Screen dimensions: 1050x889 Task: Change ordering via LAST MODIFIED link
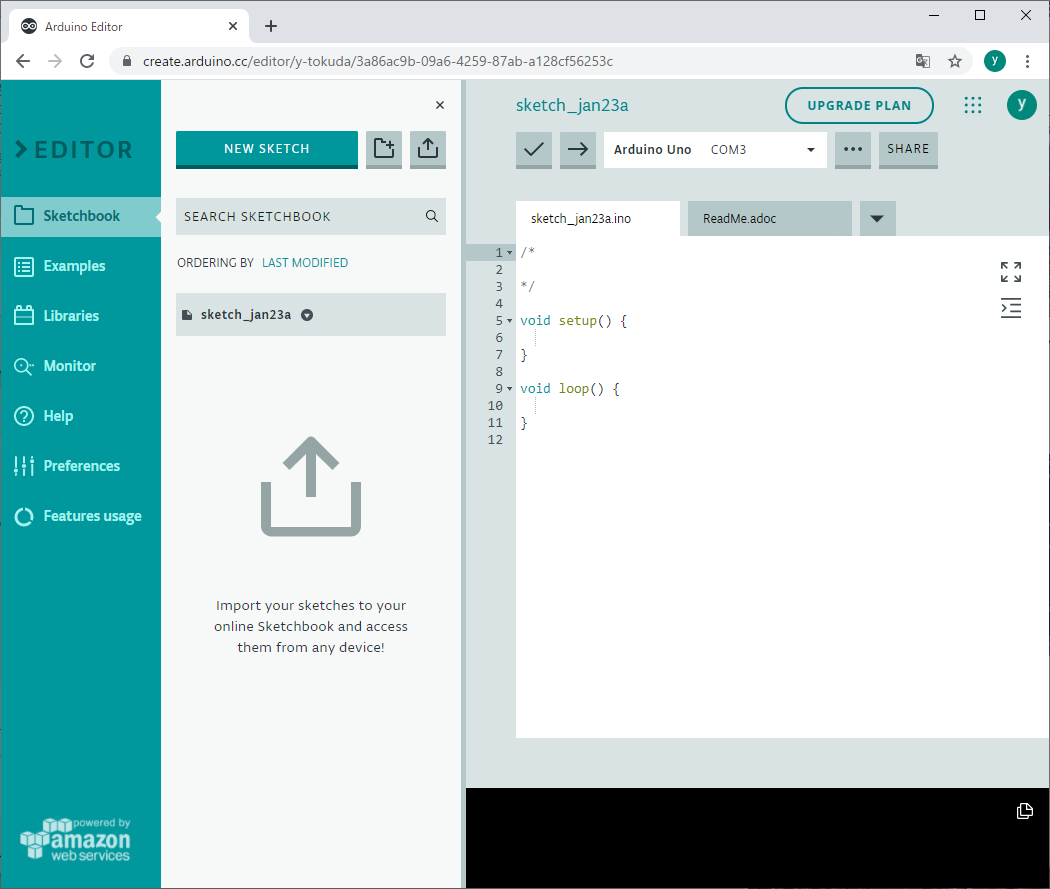(305, 262)
